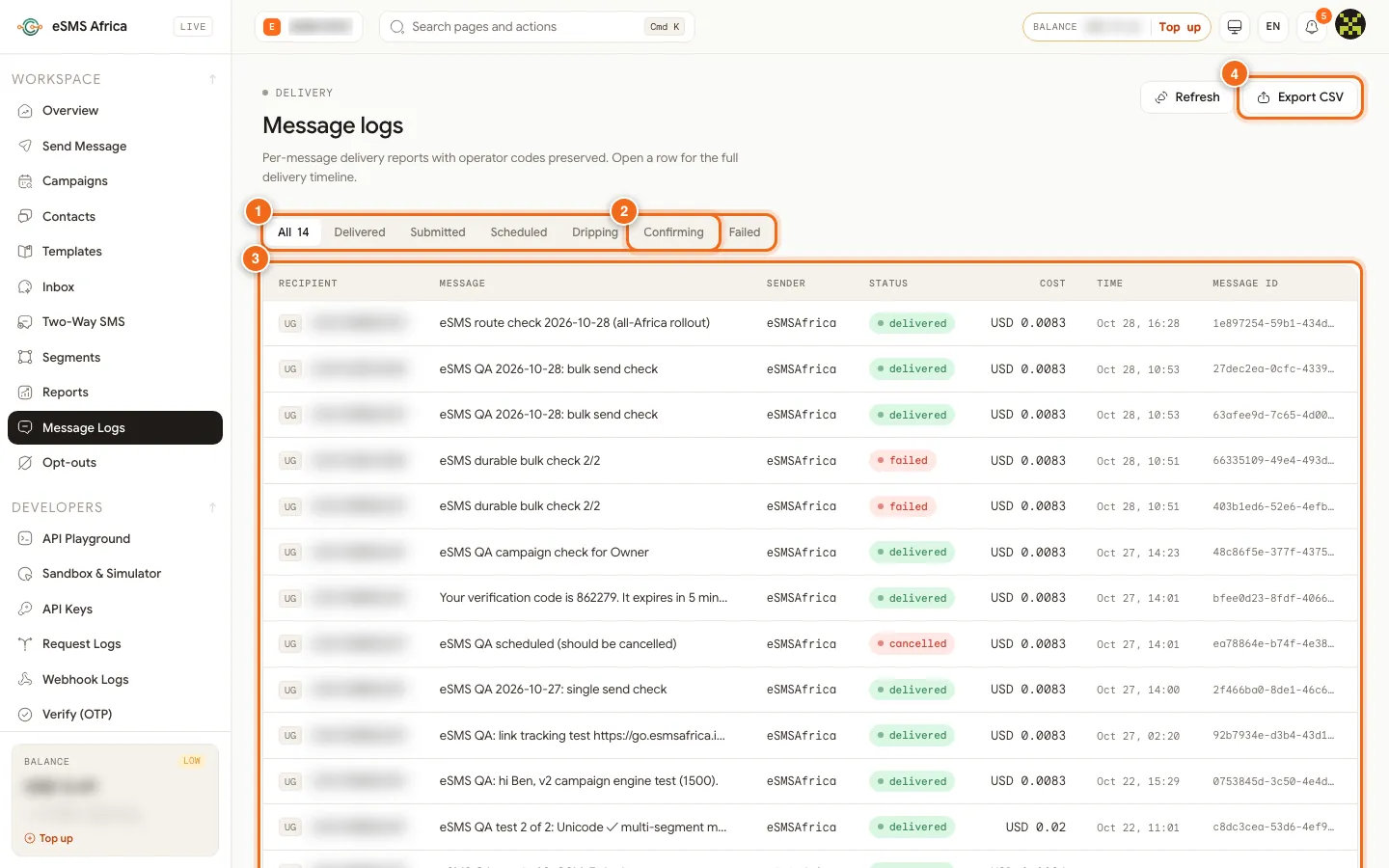Show Failed messages tab
Image resolution: width=1389 pixels, height=868 pixels.
[x=745, y=232]
